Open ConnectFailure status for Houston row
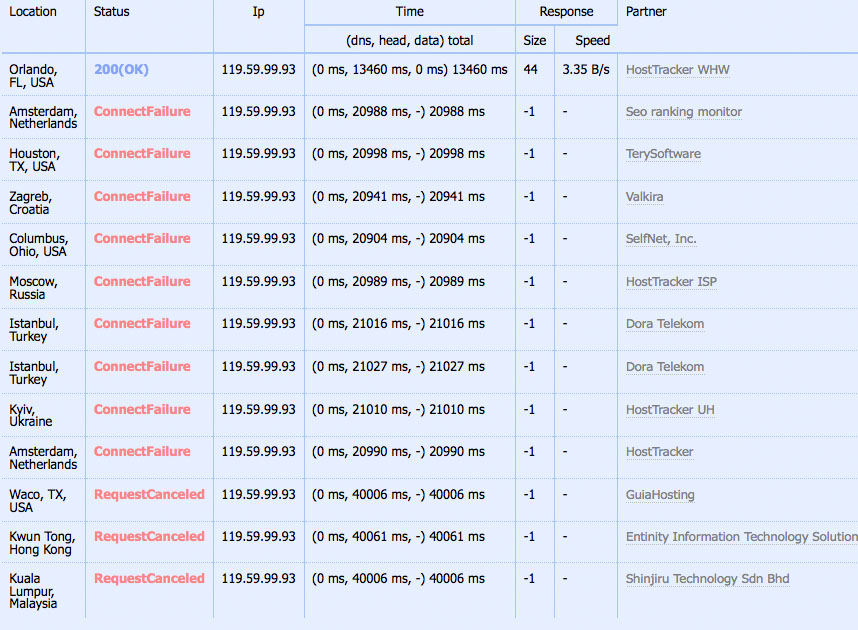Viewport: 858px width, 630px height. [142, 154]
